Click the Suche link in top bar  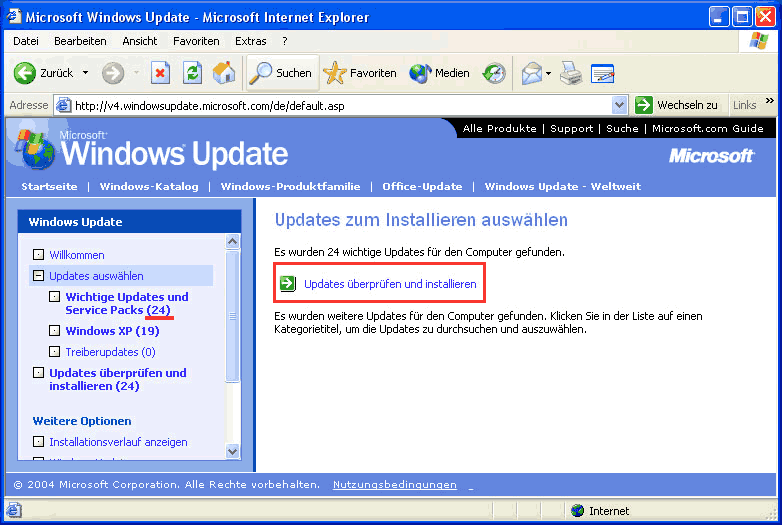(x=622, y=129)
